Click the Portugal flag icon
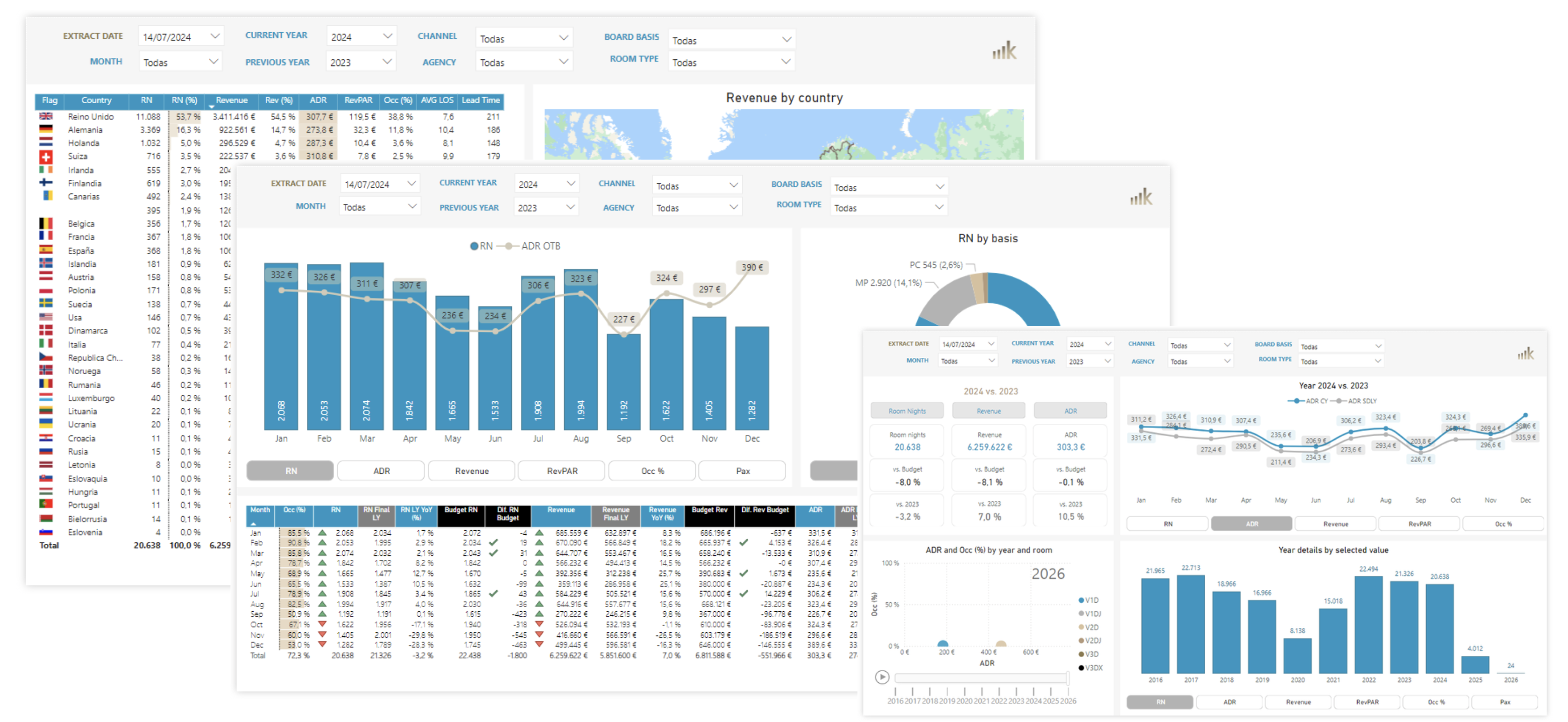The height and width of the screenshot is (722, 1568). click(46, 504)
